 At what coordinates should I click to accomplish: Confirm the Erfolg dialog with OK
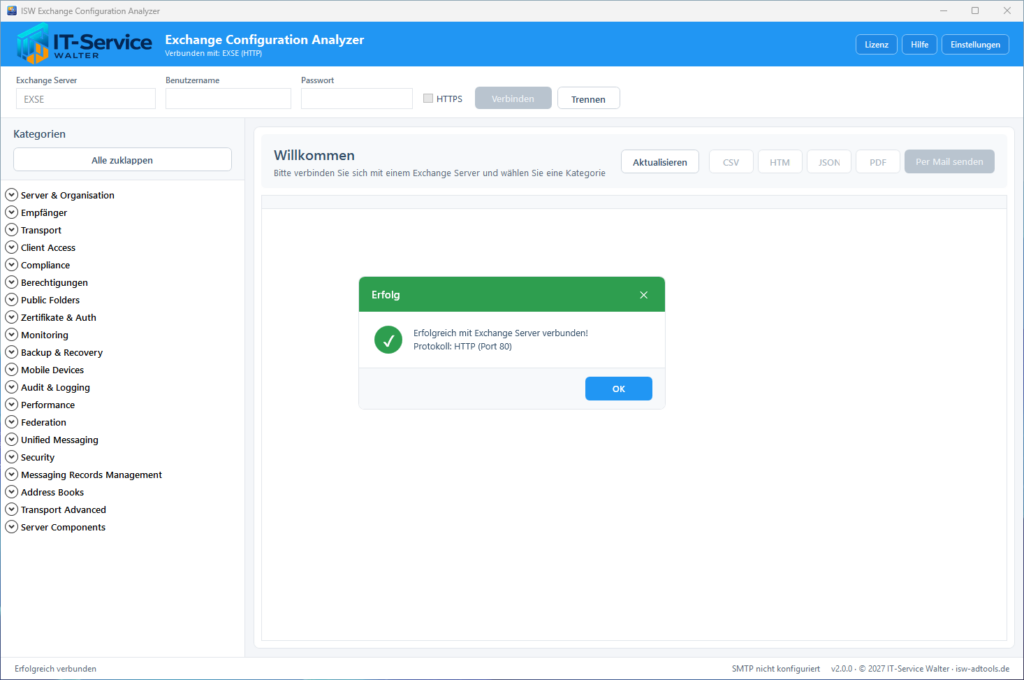[x=618, y=389]
